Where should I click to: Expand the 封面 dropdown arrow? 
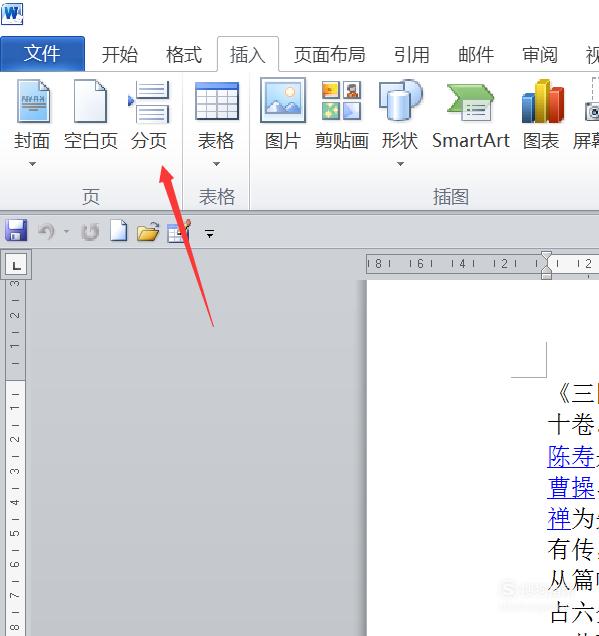(32, 164)
